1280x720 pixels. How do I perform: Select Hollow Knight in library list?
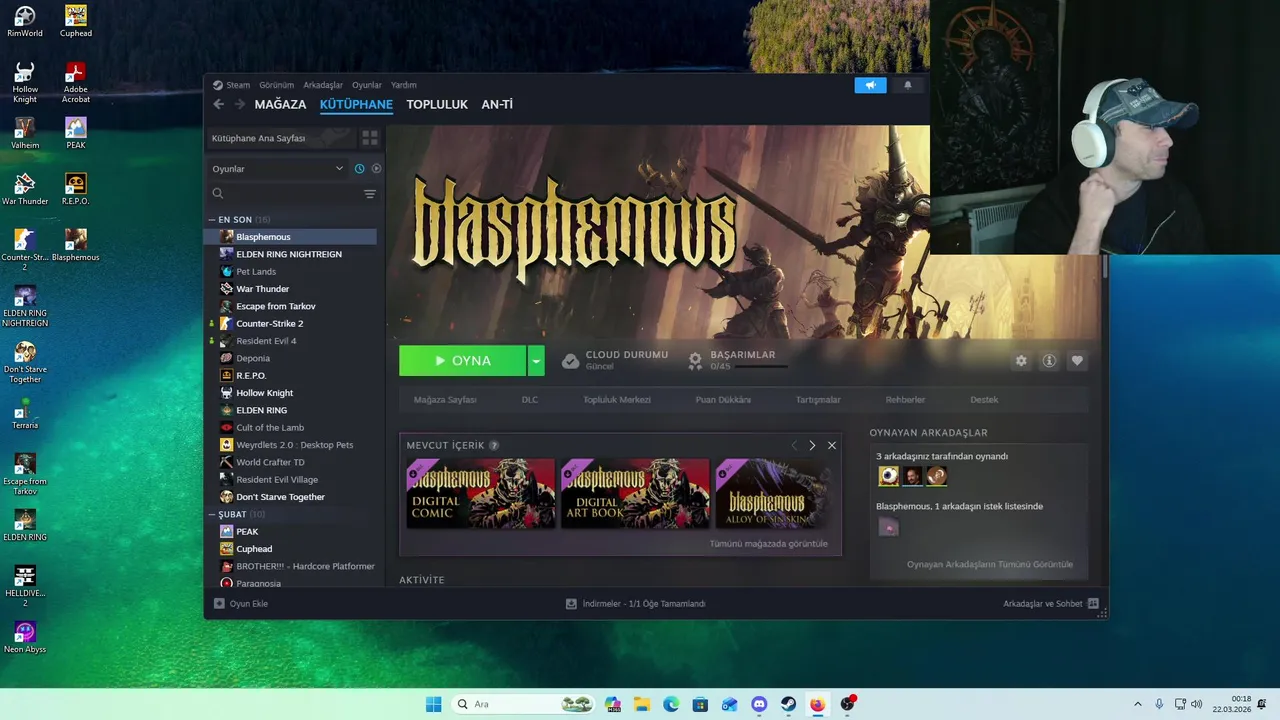[290, 393]
